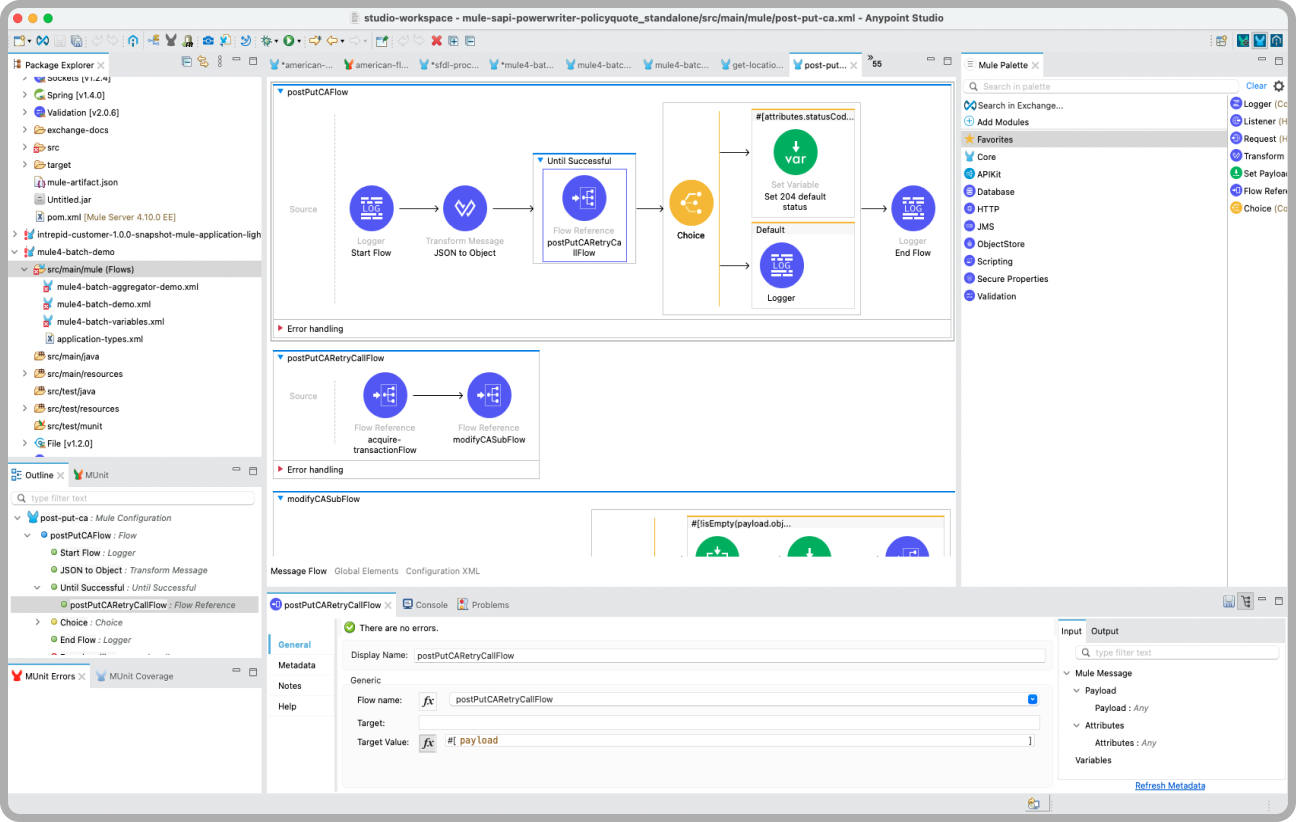Screen dimensions: 1296x822
Task: Open the Flow name dropdown
Action: pos(1033,699)
